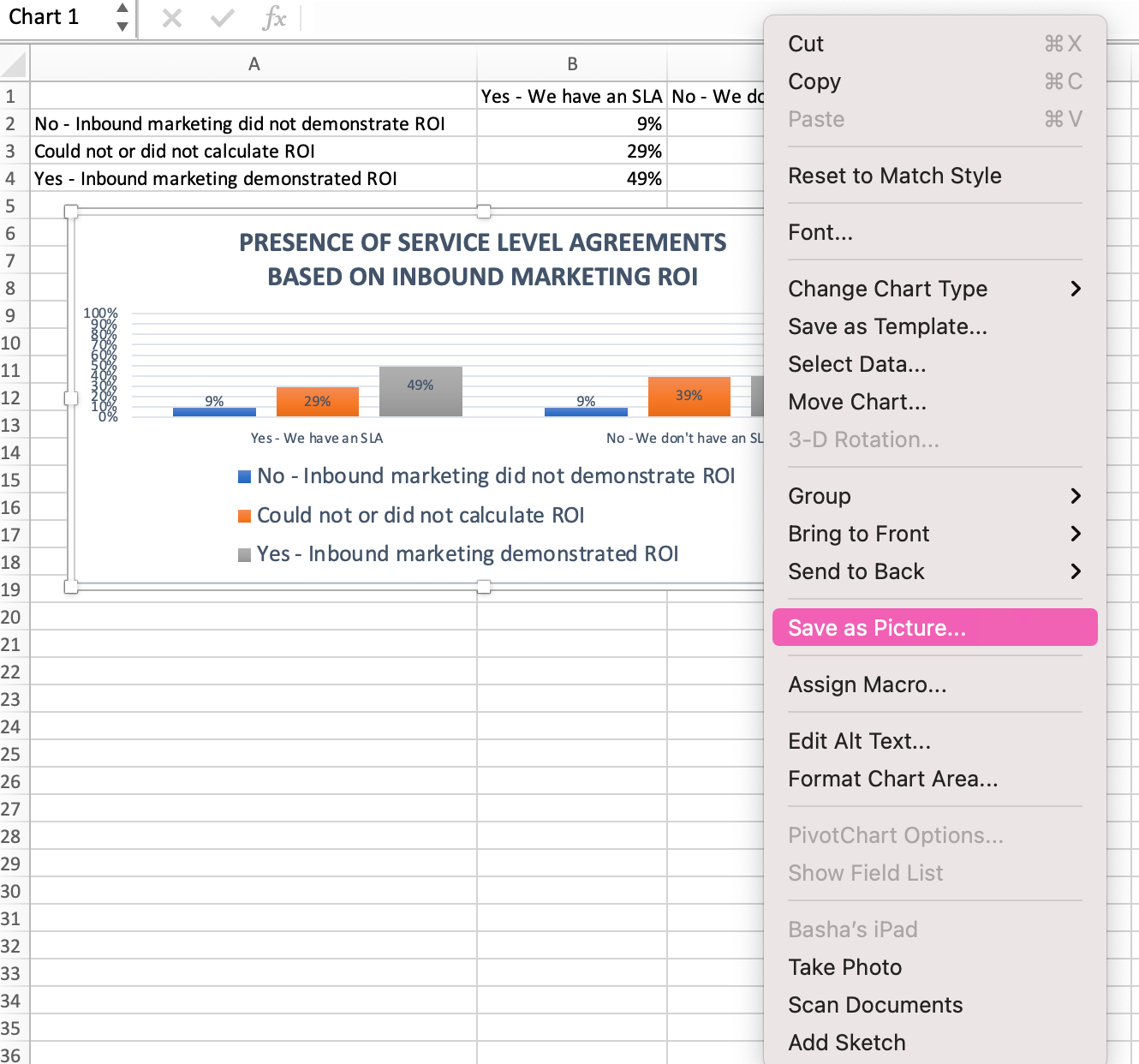Choose Add Sketch from the menu
1139x1064 pixels.
click(935, 1043)
